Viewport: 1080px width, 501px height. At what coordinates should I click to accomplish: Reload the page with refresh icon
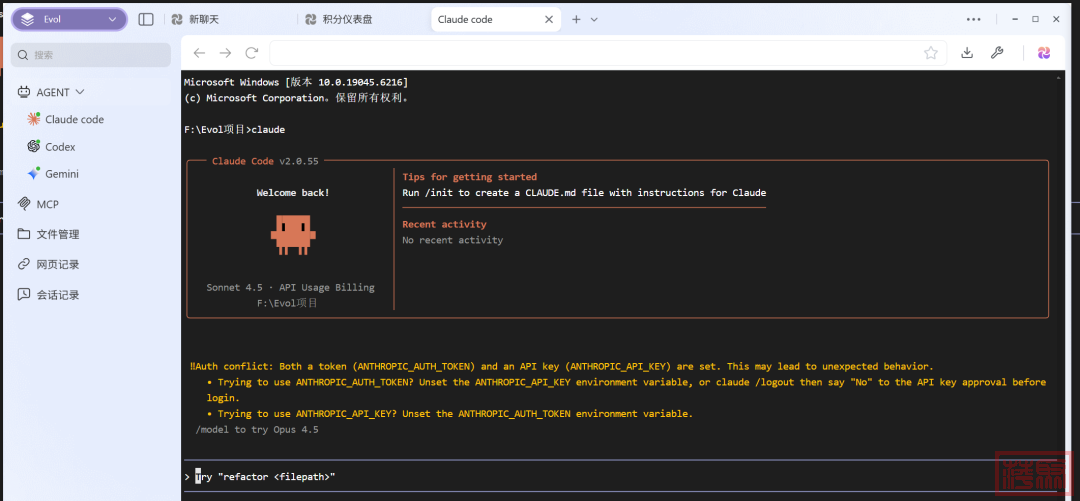click(252, 53)
